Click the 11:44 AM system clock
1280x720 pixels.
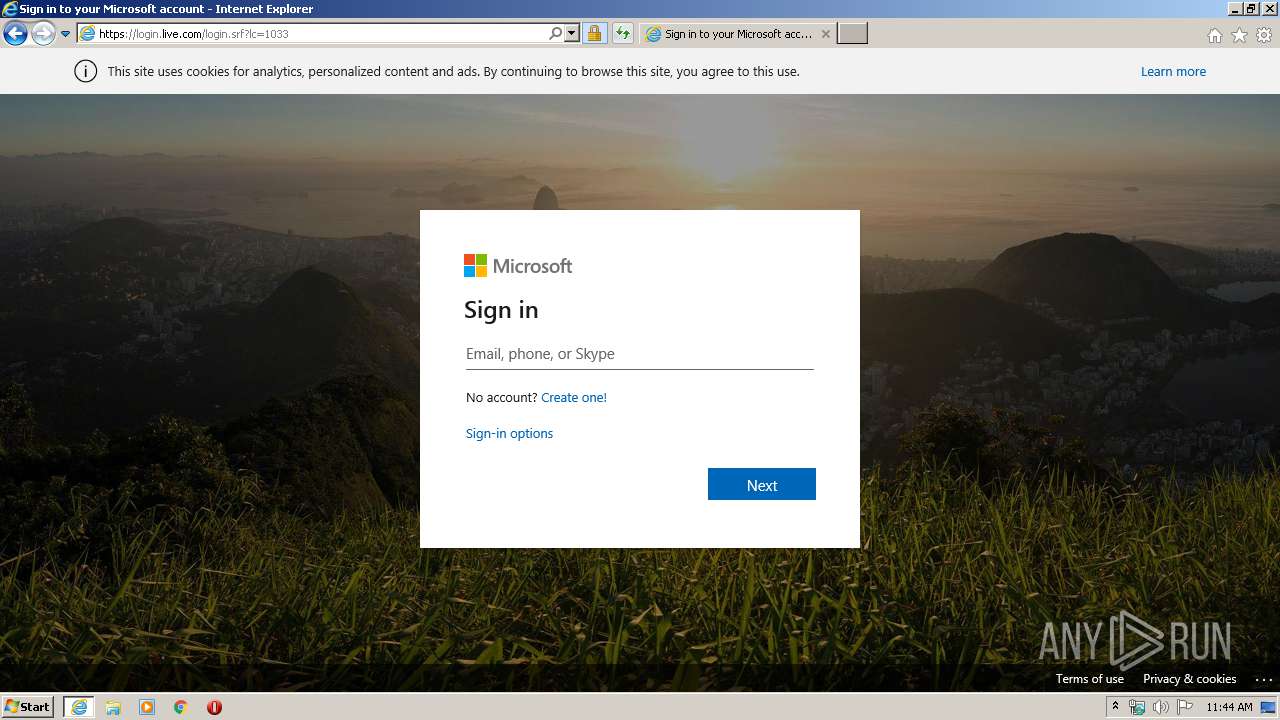[x=1229, y=707]
